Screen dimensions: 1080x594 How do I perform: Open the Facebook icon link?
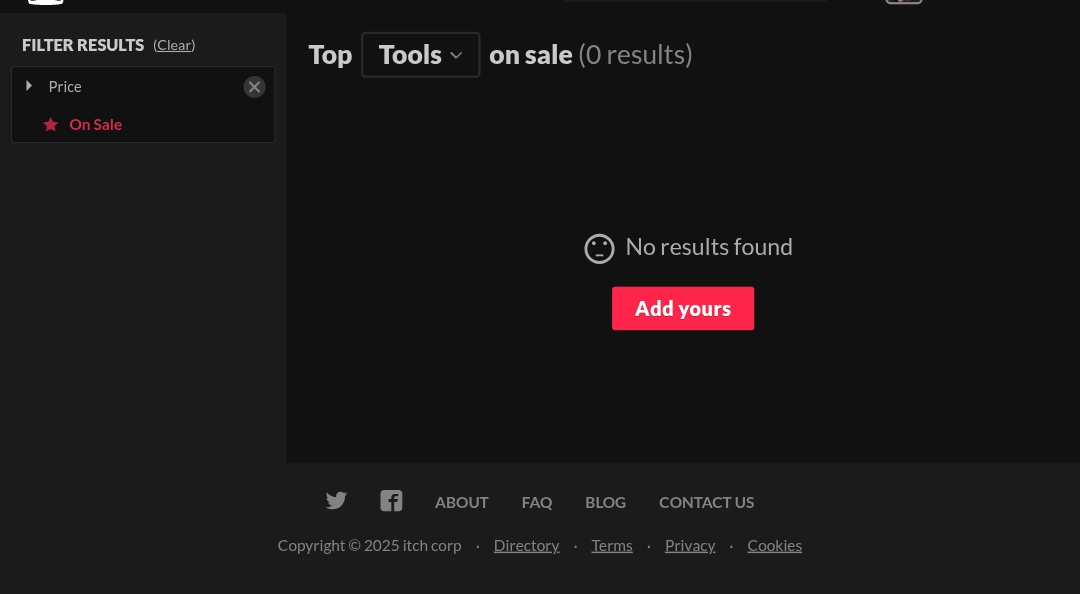[391, 501]
